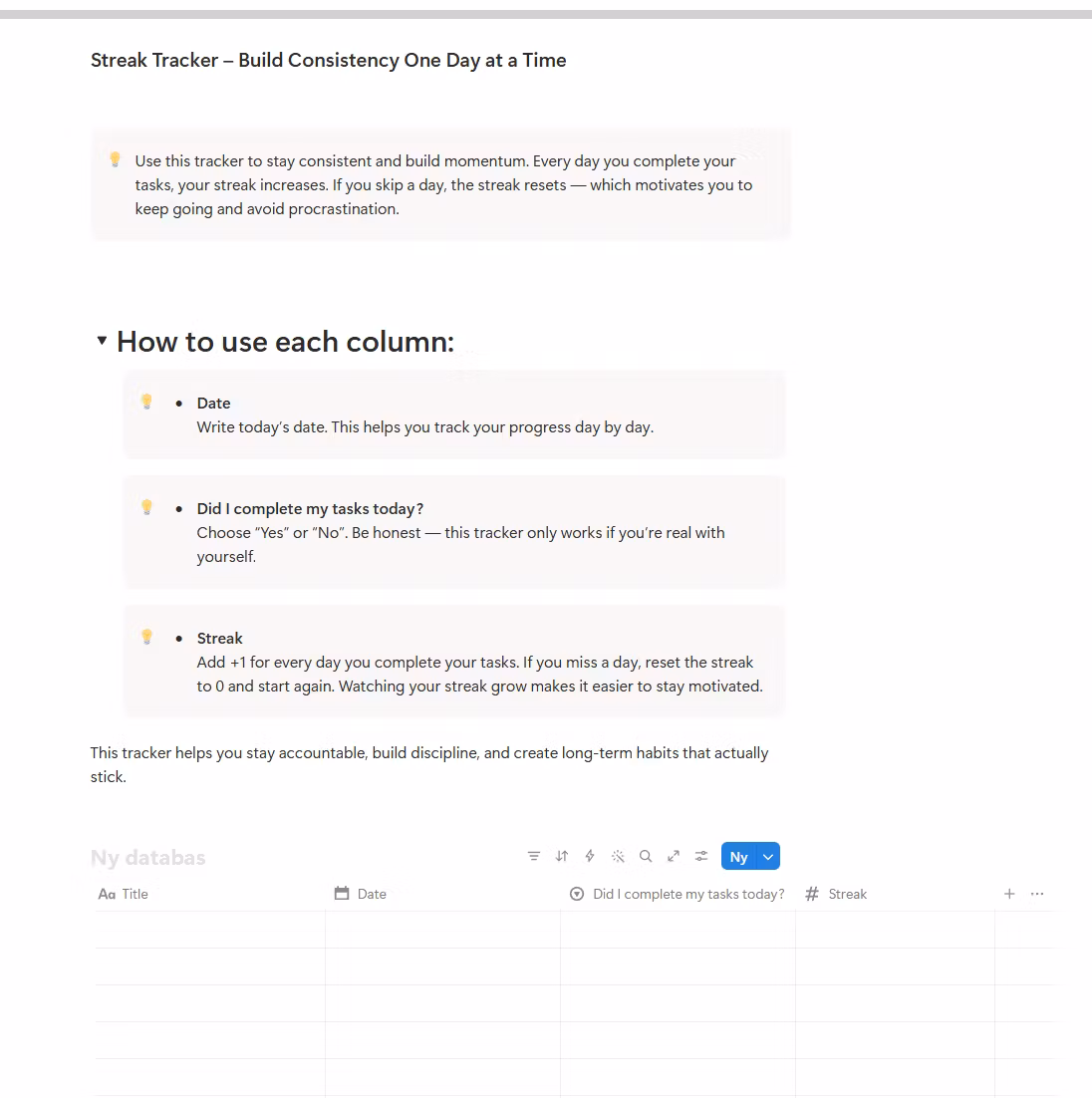Open database view settings sliders icon
This screenshot has width=1092, height=1098.
[x=701, y=856]
